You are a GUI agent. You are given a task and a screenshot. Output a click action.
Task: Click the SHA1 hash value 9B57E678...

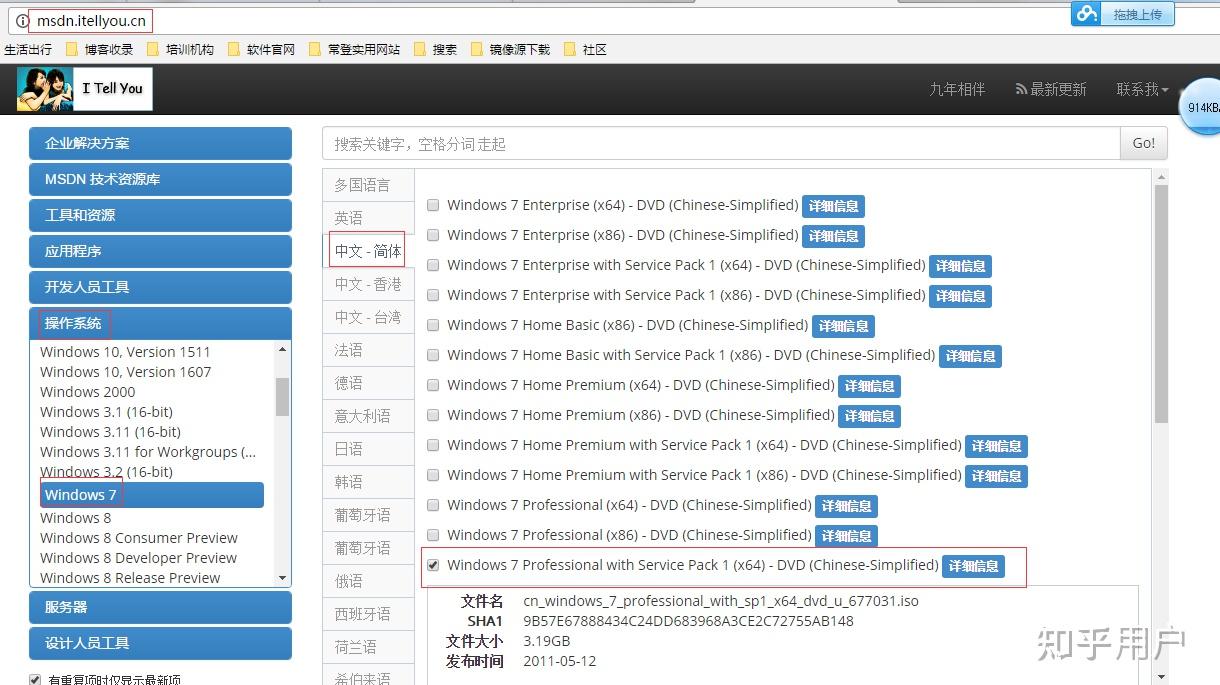tap(688, 621)
